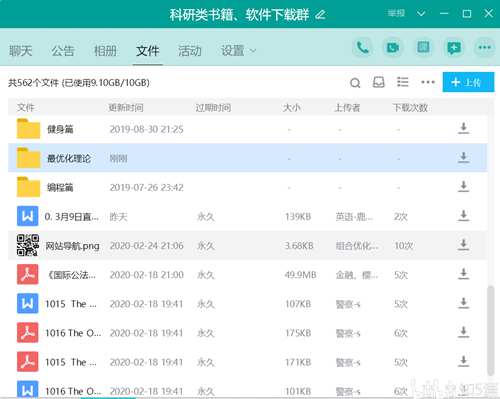Click the green chat-plus invite icon
The width and height of the screenshot is (500, 399).
(454, 48)
